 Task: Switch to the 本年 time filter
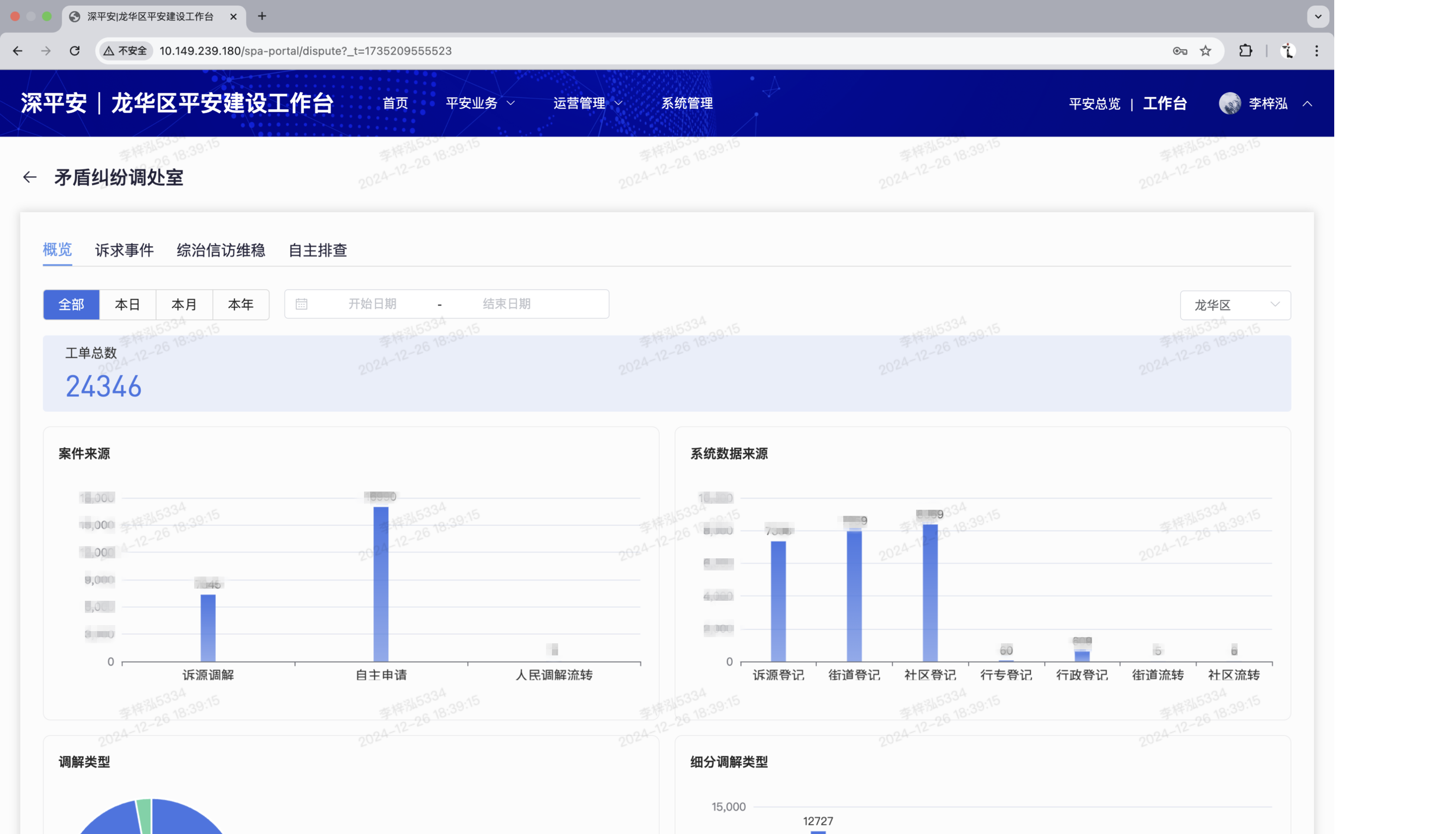tap(241, 304)
